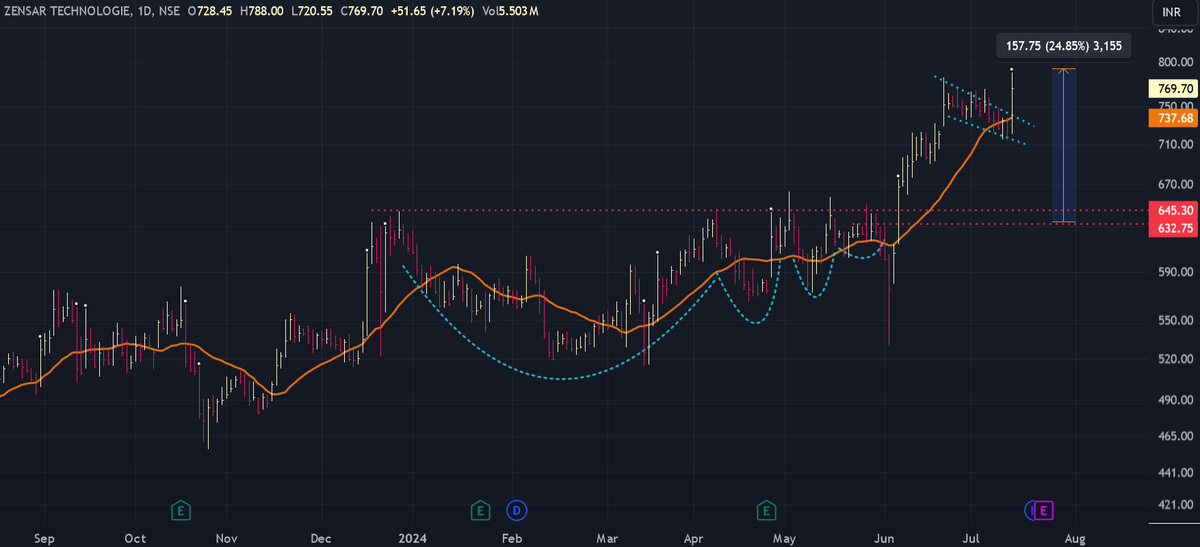Click the ZENSAR TECHNOLOGIE symbol title
This screenshot has height=547, width=1200.
tap(66, 11)
